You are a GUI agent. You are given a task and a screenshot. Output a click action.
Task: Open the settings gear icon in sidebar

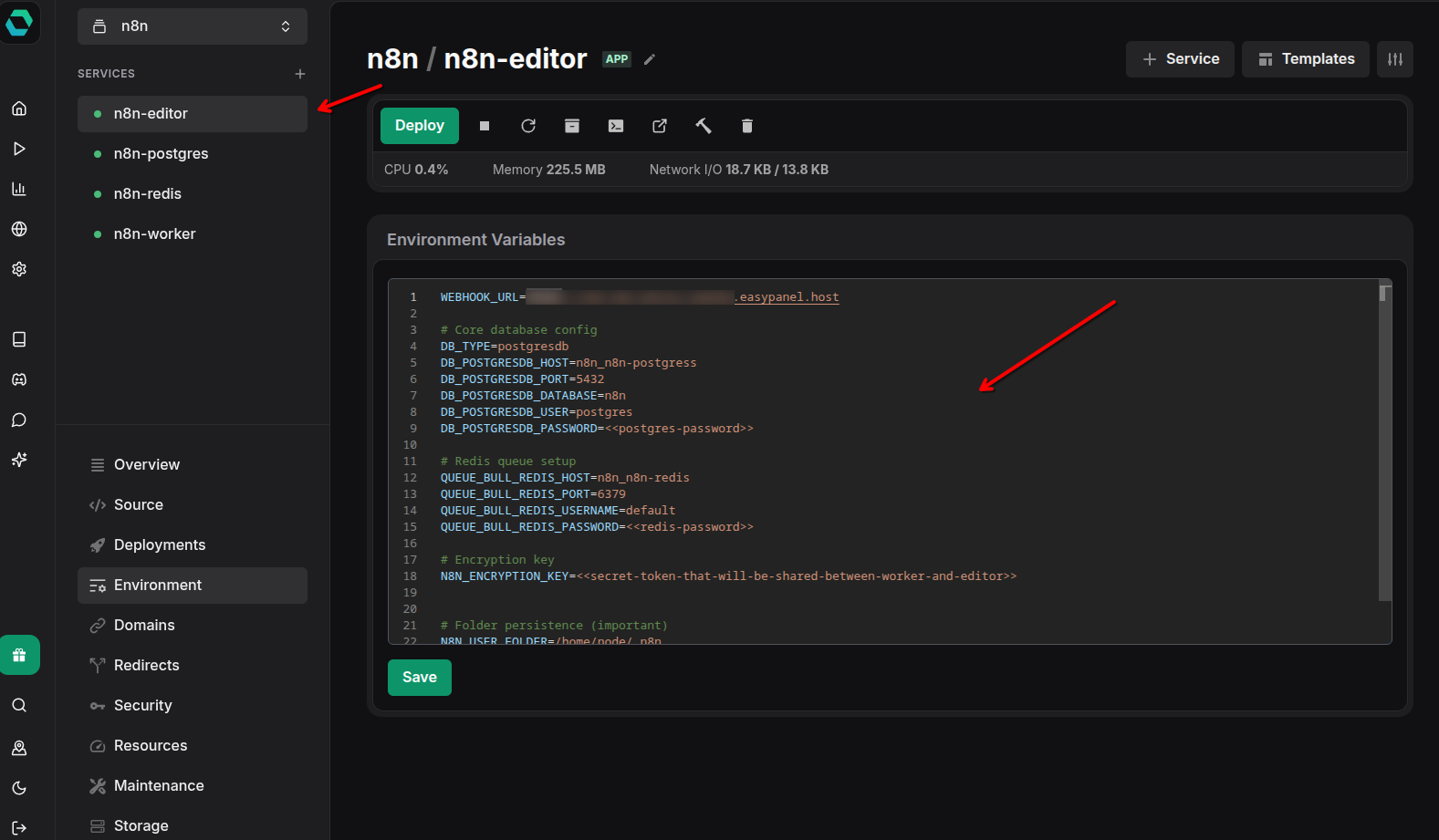point(19,269)
